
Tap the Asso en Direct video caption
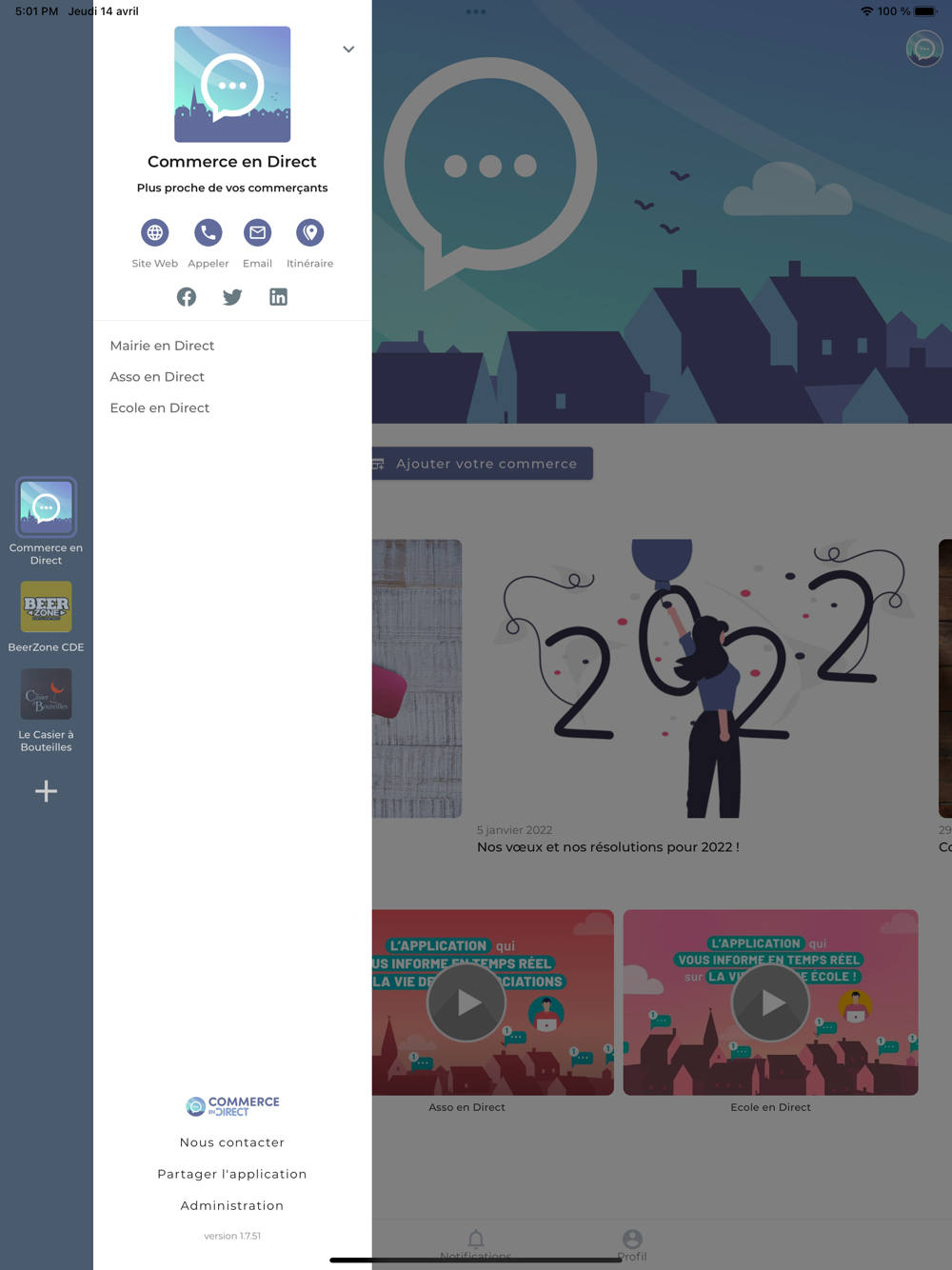[466, 1107]
